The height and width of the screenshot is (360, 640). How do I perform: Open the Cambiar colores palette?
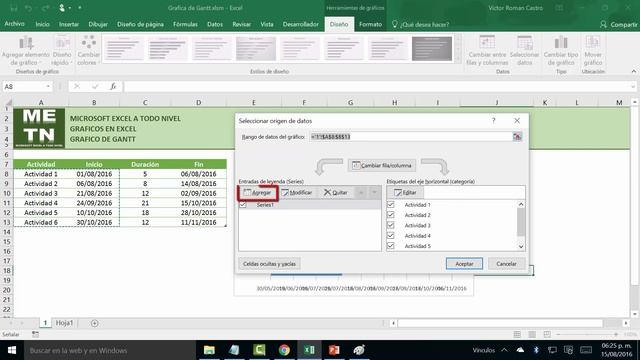(x=89, y=51)
